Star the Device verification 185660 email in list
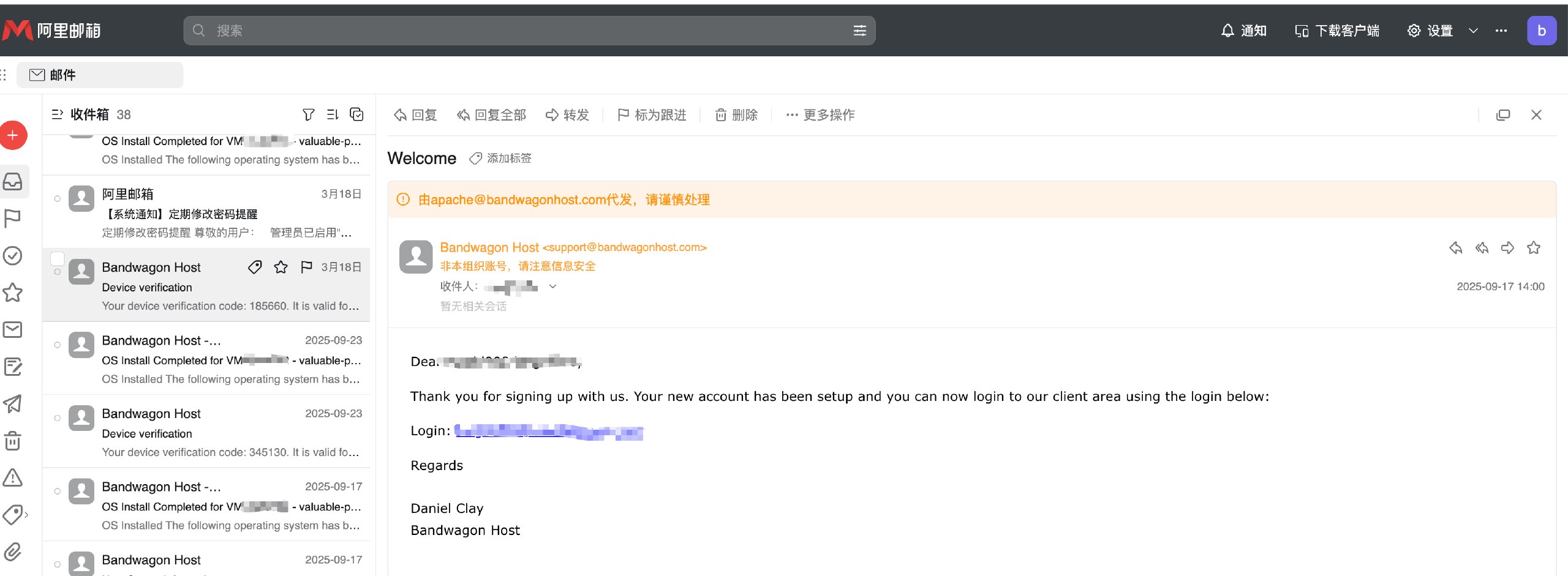Screen dimensions: 1568x576 (x=281, y=267)
